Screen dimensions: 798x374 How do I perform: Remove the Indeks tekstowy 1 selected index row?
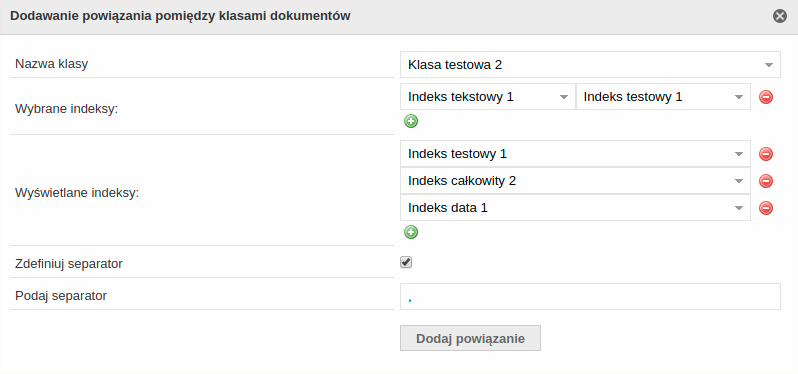tap(766, 97)
